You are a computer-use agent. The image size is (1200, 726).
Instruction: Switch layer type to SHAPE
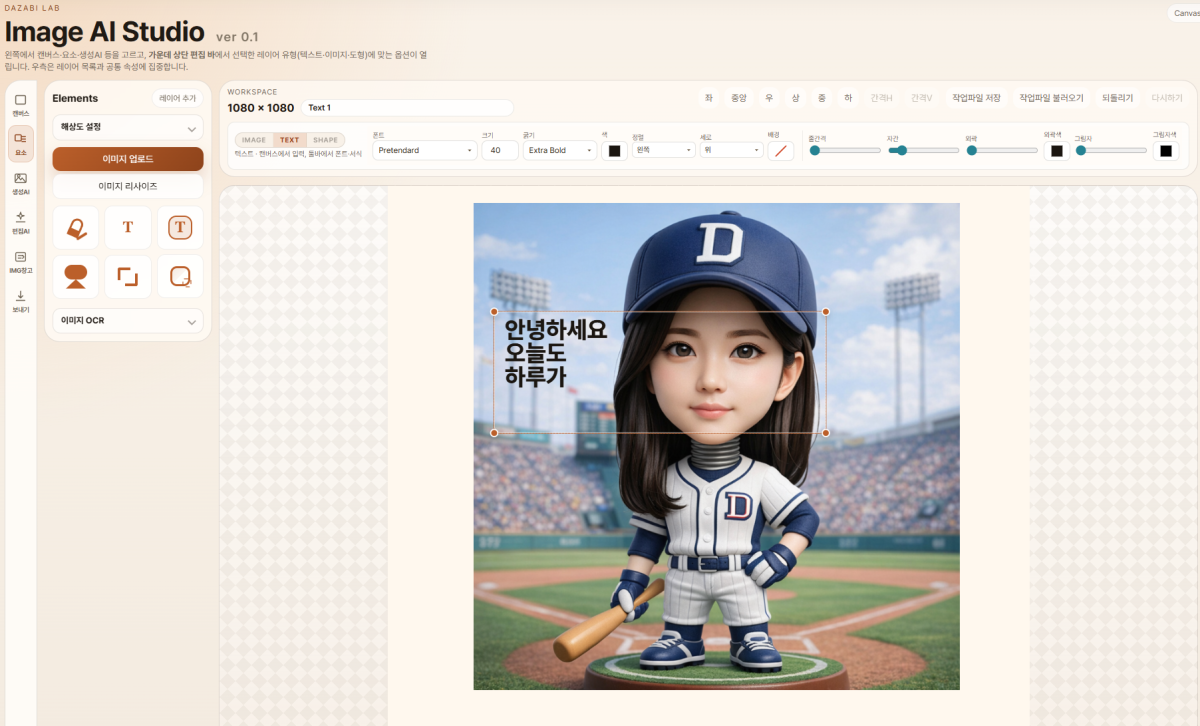(x=325, y=140)
